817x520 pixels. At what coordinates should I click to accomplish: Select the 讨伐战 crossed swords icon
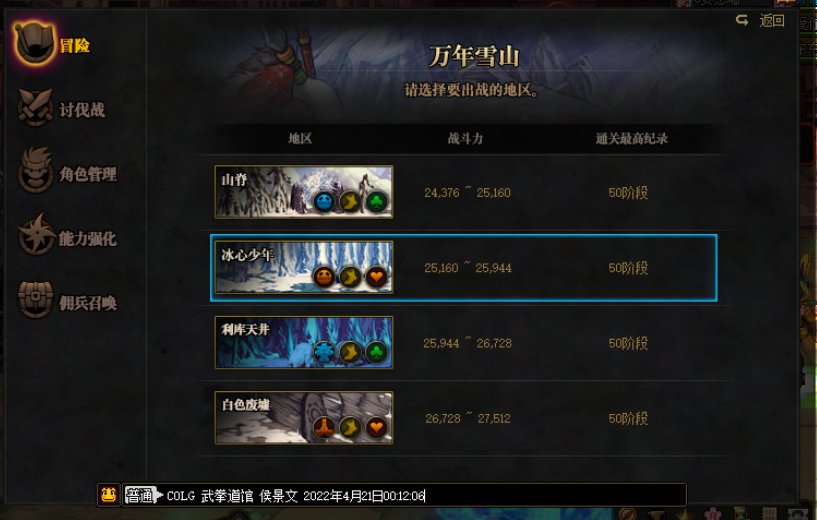[x=35, y=108]
